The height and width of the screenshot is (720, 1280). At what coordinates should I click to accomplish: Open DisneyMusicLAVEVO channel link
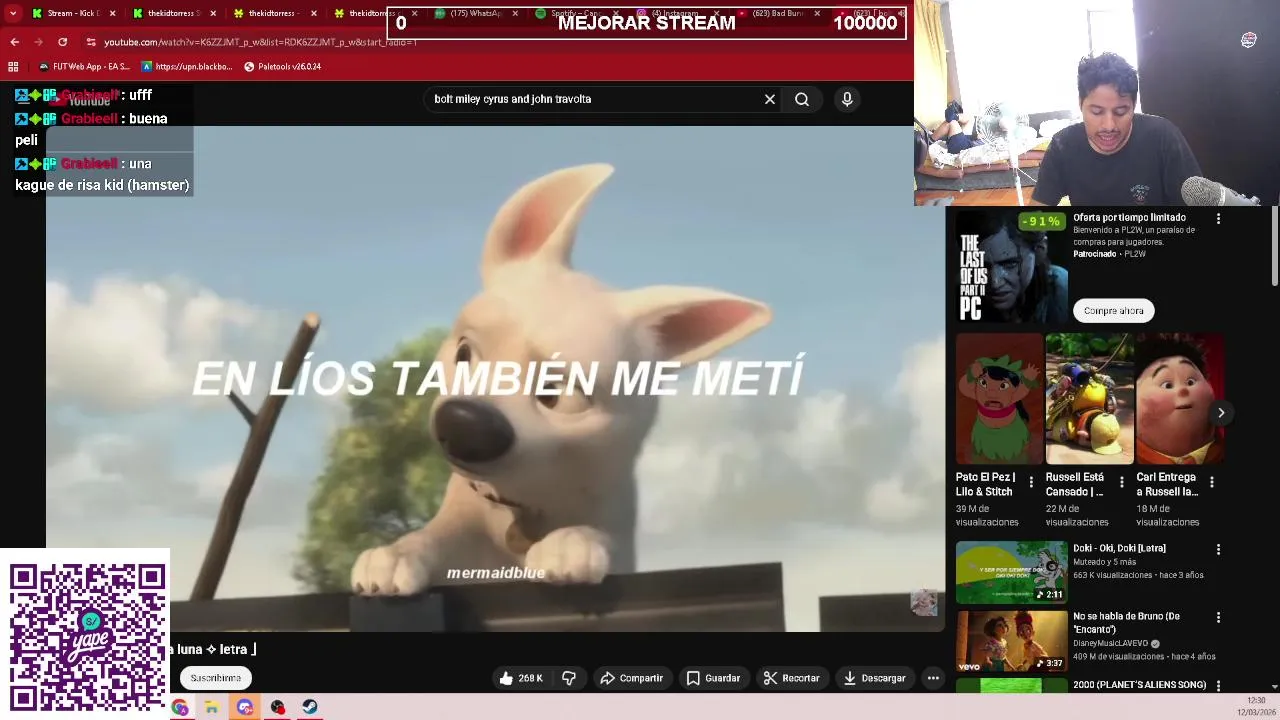(x=1110, y=644)
